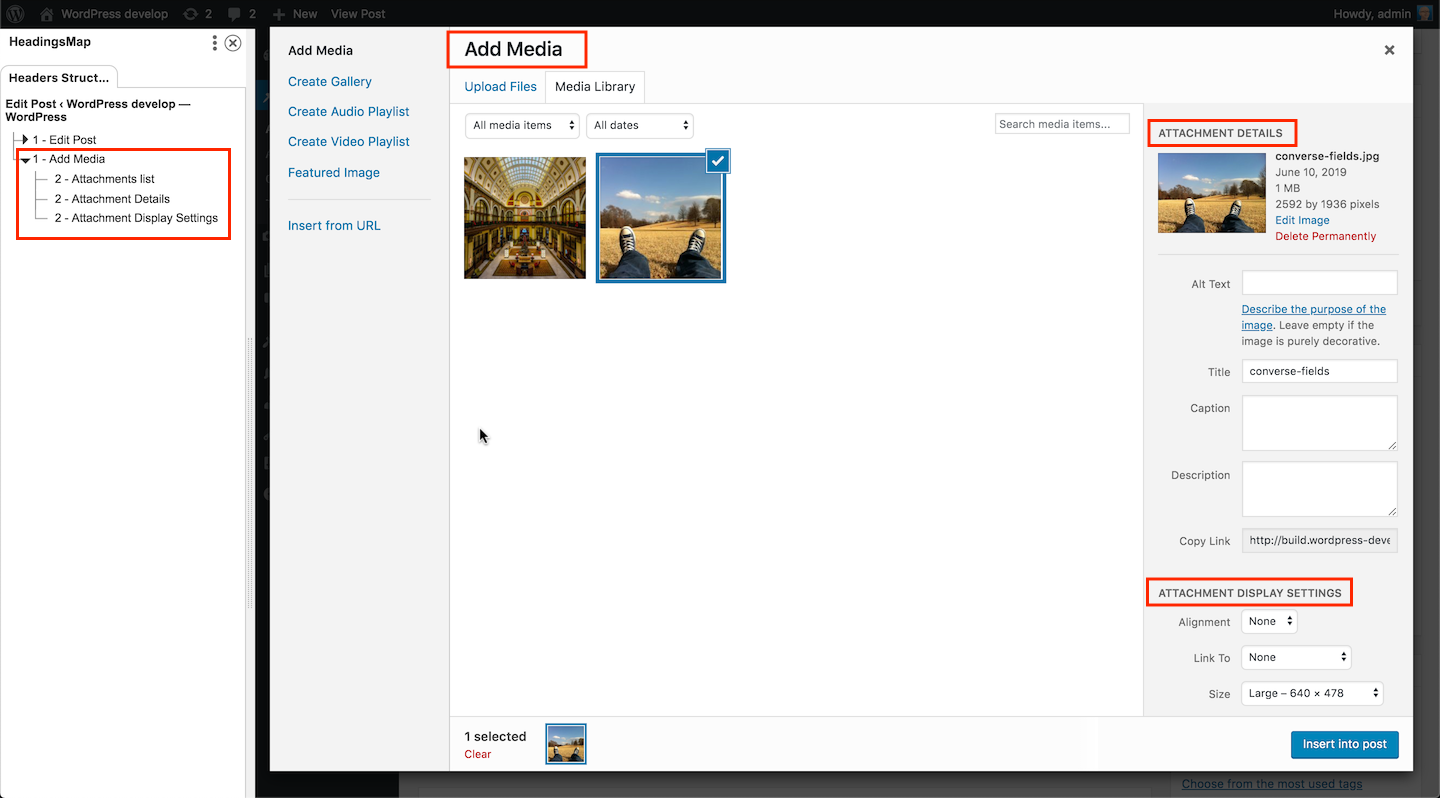Click Howdy, admin account menu
1440x798 pixels.
(x=1385, y=14)
